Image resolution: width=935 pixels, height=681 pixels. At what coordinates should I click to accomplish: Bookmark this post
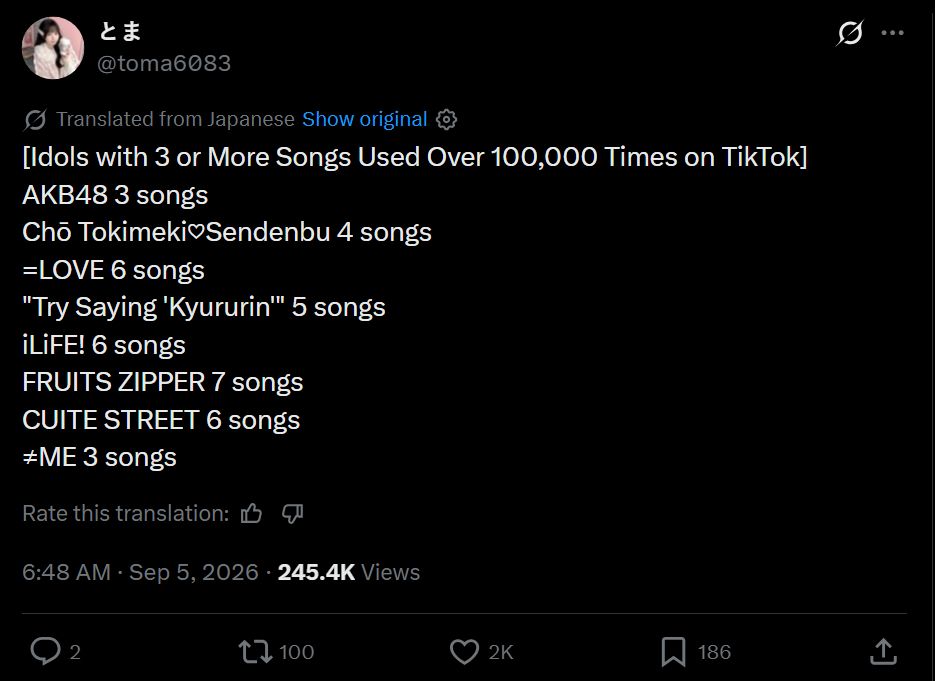click(673, 651)
